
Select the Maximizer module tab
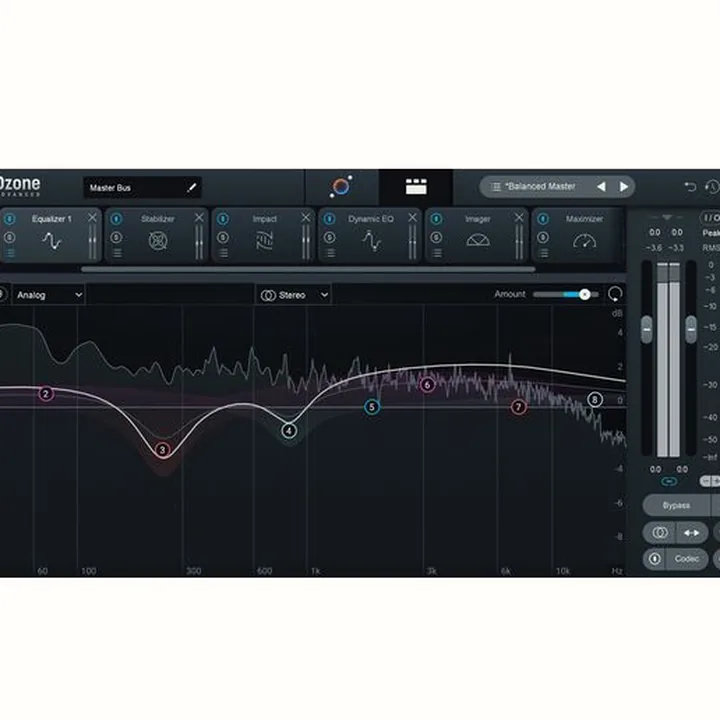[x=579, y=235]
